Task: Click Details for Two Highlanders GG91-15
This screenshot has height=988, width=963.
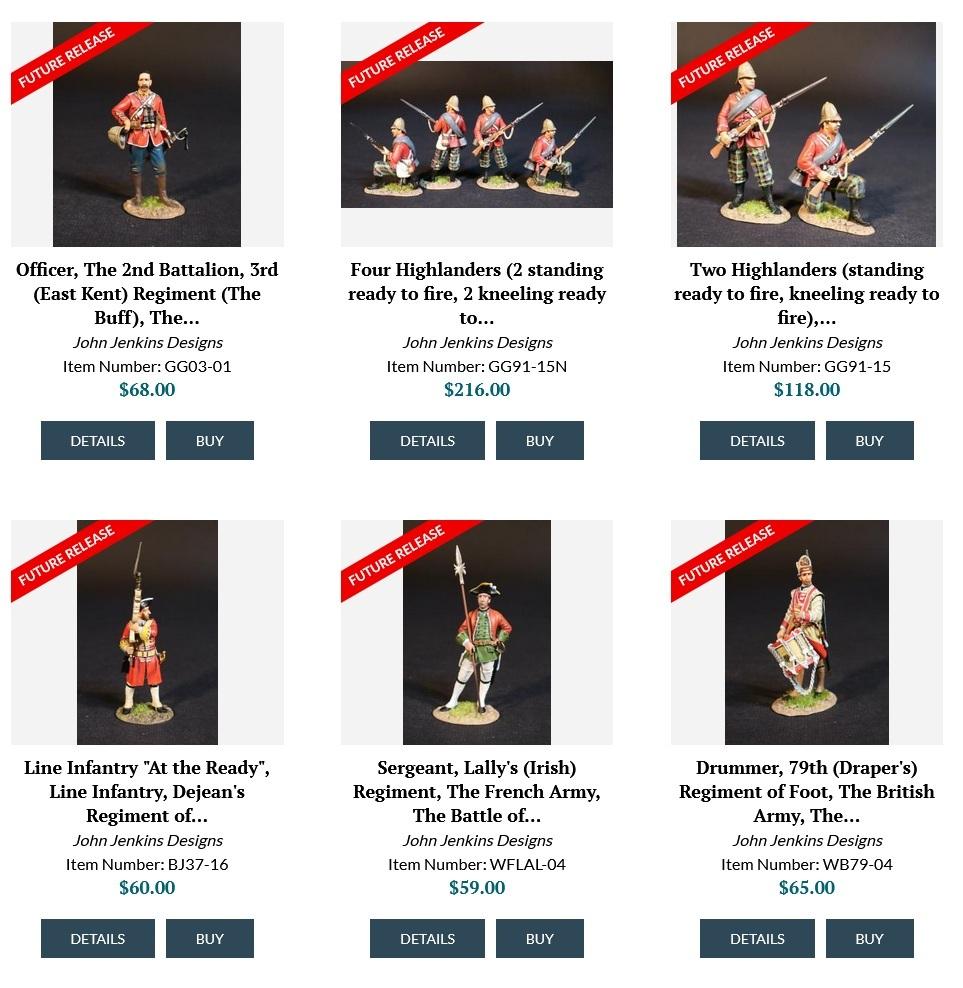Action: click(x=757, y=440)
